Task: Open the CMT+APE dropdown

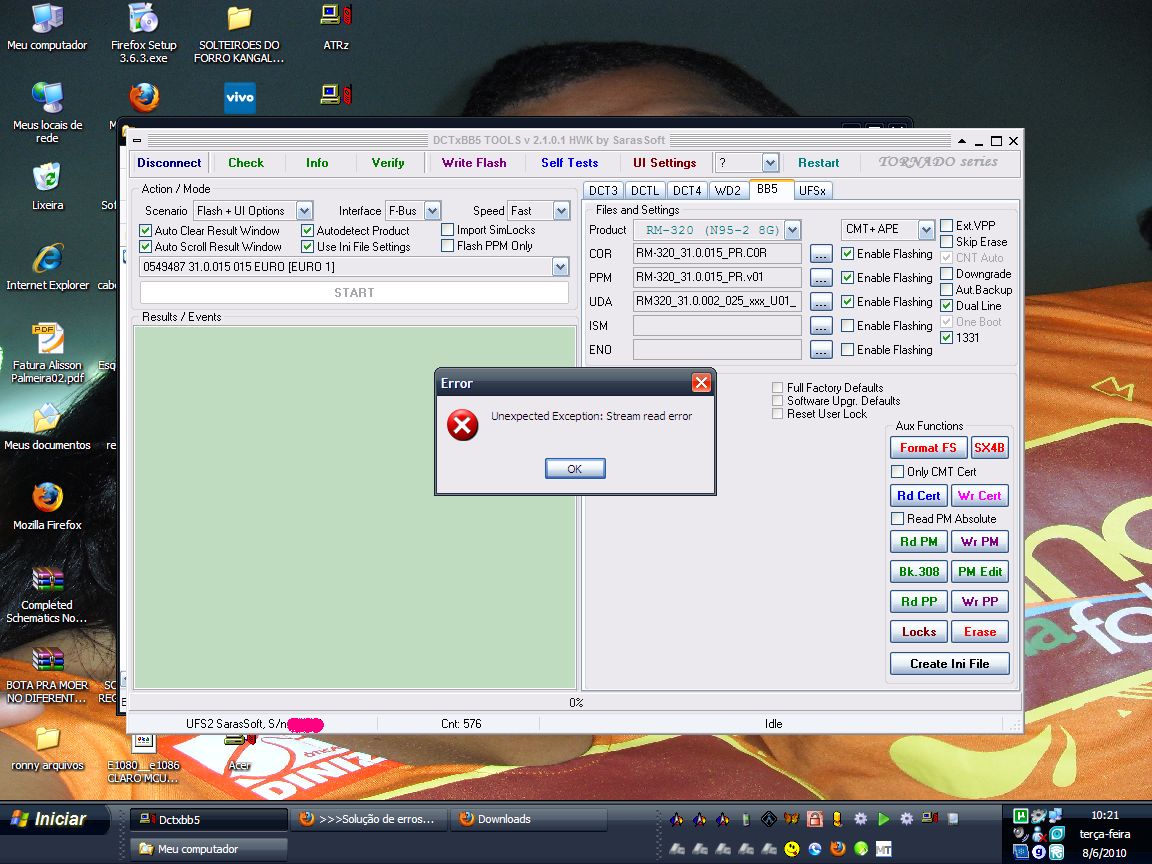Action: pos(926,229)
